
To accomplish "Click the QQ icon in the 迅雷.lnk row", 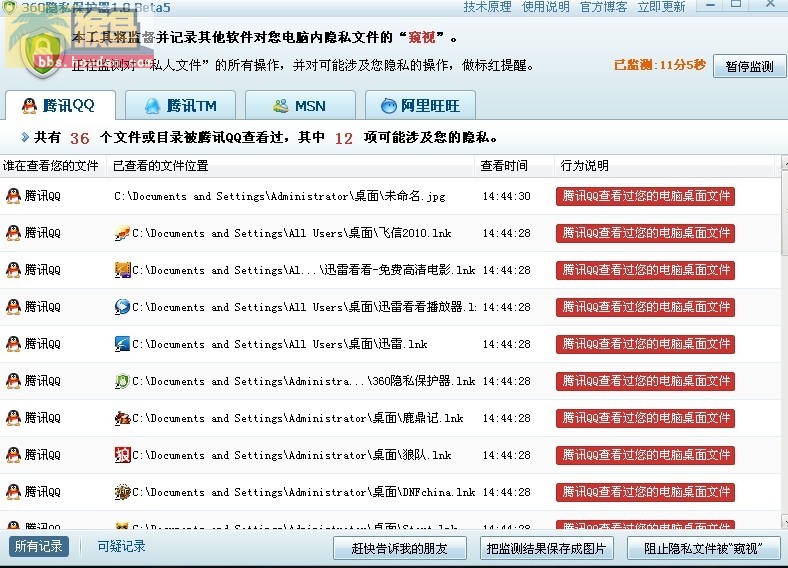I will (x=13, y=344).
